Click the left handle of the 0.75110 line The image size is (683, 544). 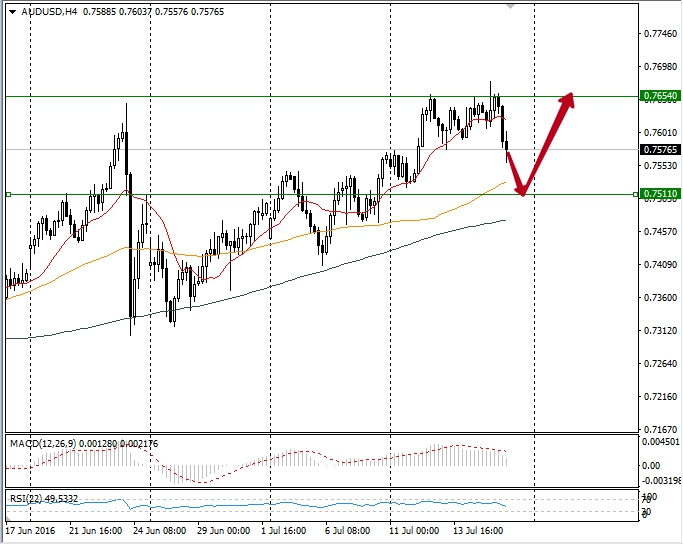pos(8,194)
